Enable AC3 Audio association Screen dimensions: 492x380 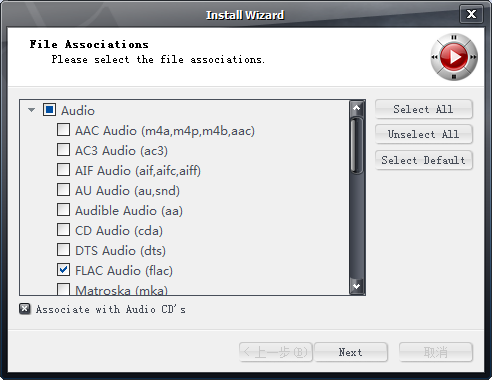(x=63, y=150)
